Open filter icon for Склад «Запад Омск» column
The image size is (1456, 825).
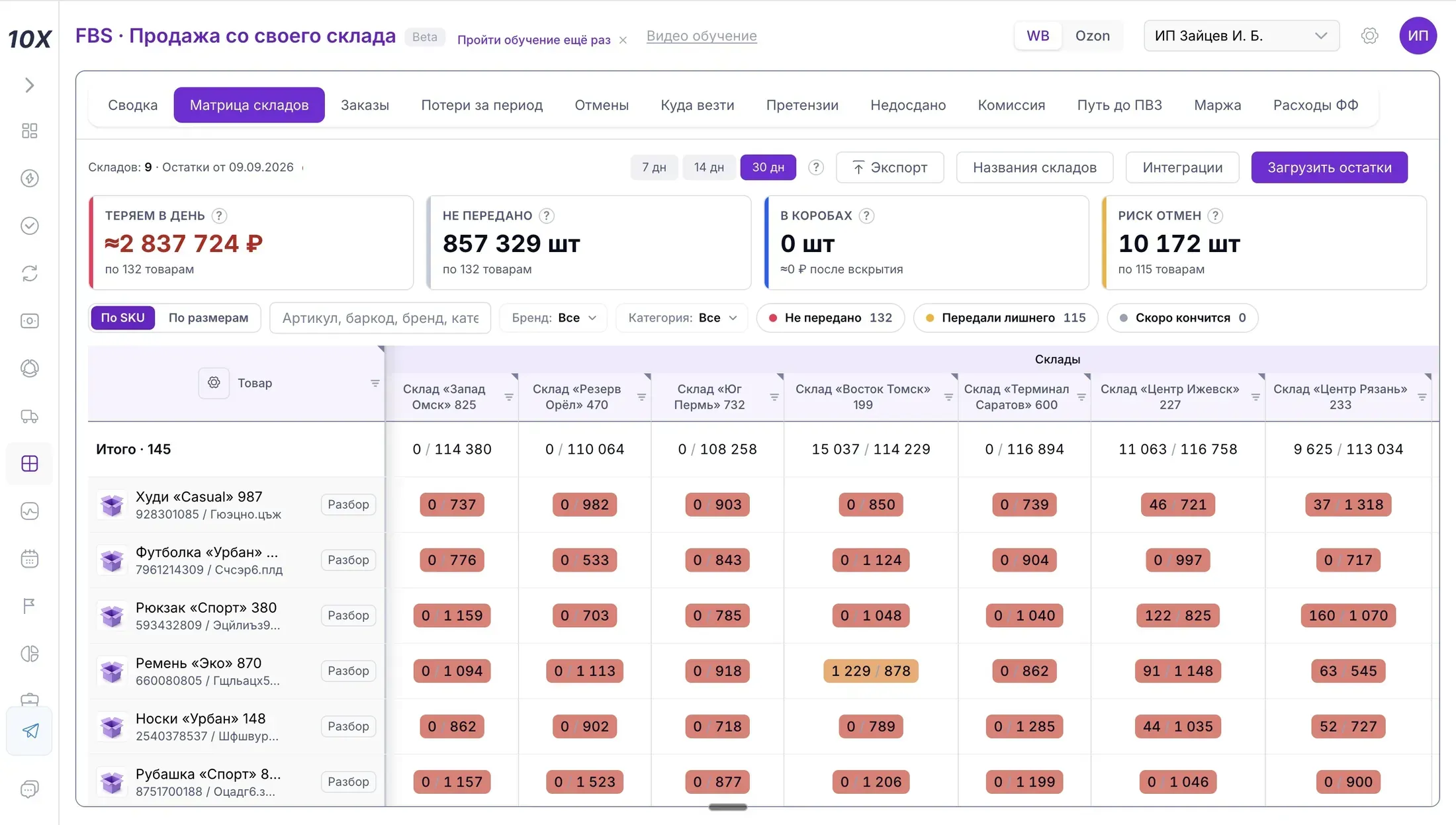coord(509,397)
